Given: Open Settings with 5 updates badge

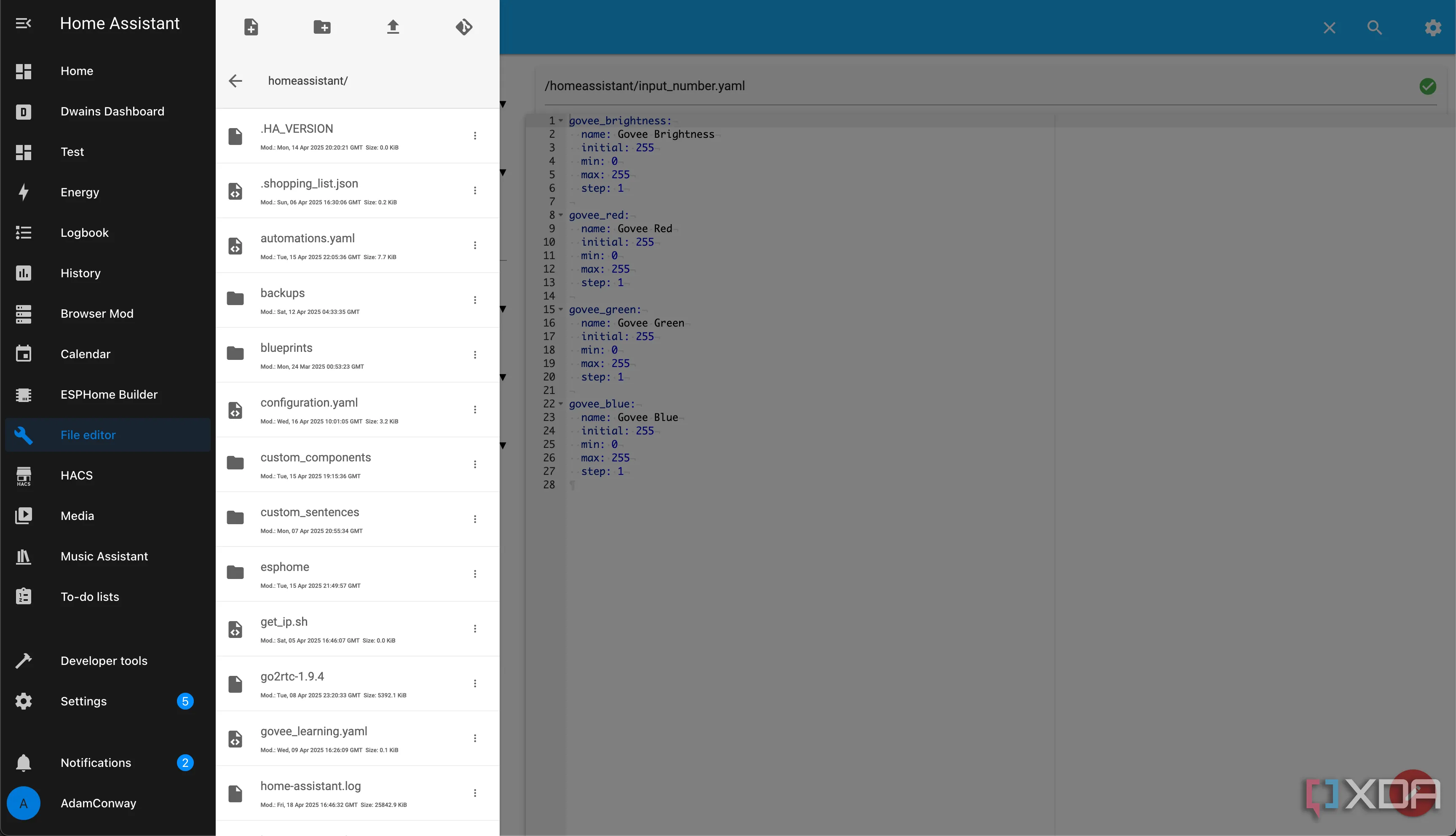Looking at the screenshot, I should pyautogui.click(x=108, y=702).
